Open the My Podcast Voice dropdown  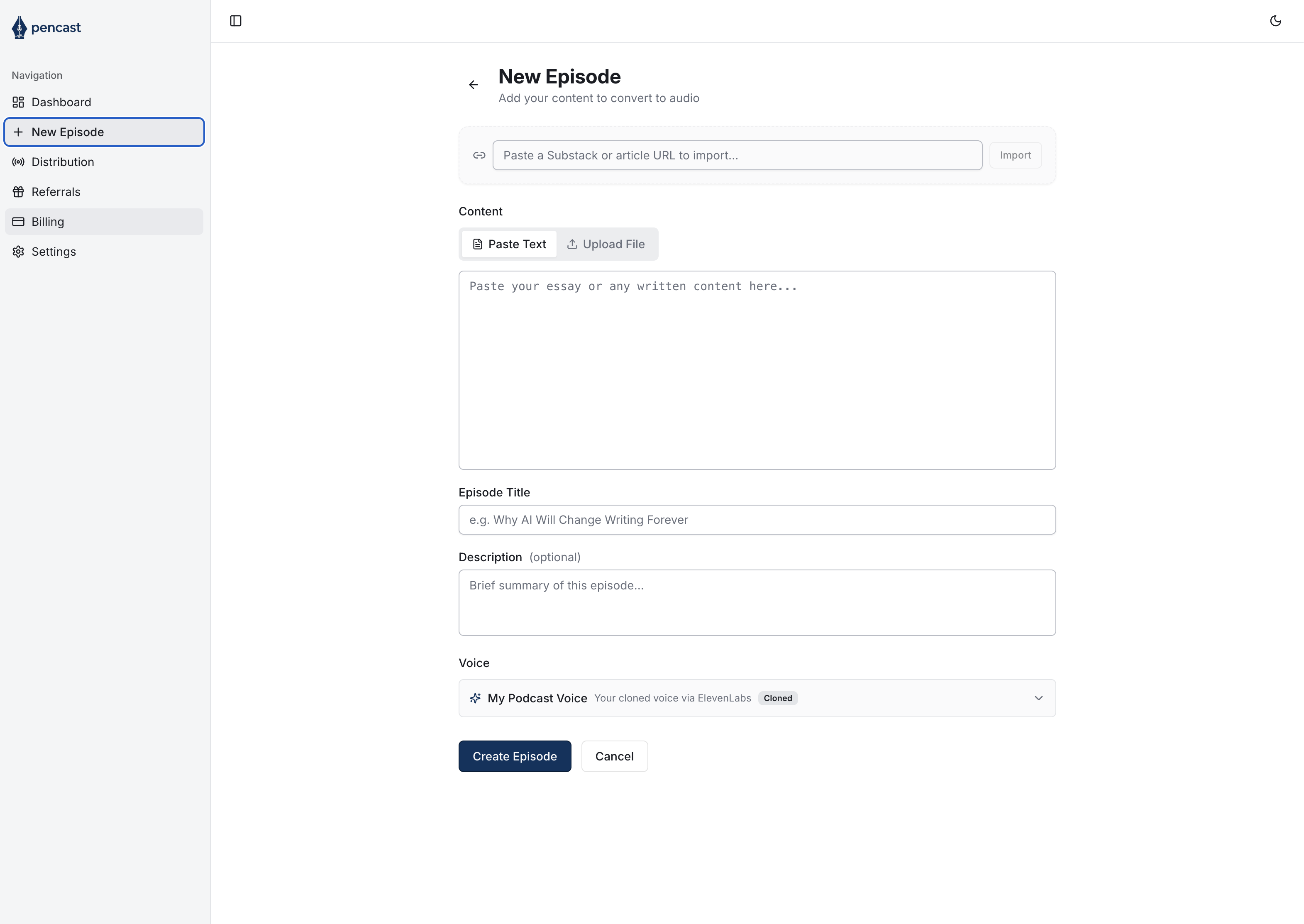757,698
